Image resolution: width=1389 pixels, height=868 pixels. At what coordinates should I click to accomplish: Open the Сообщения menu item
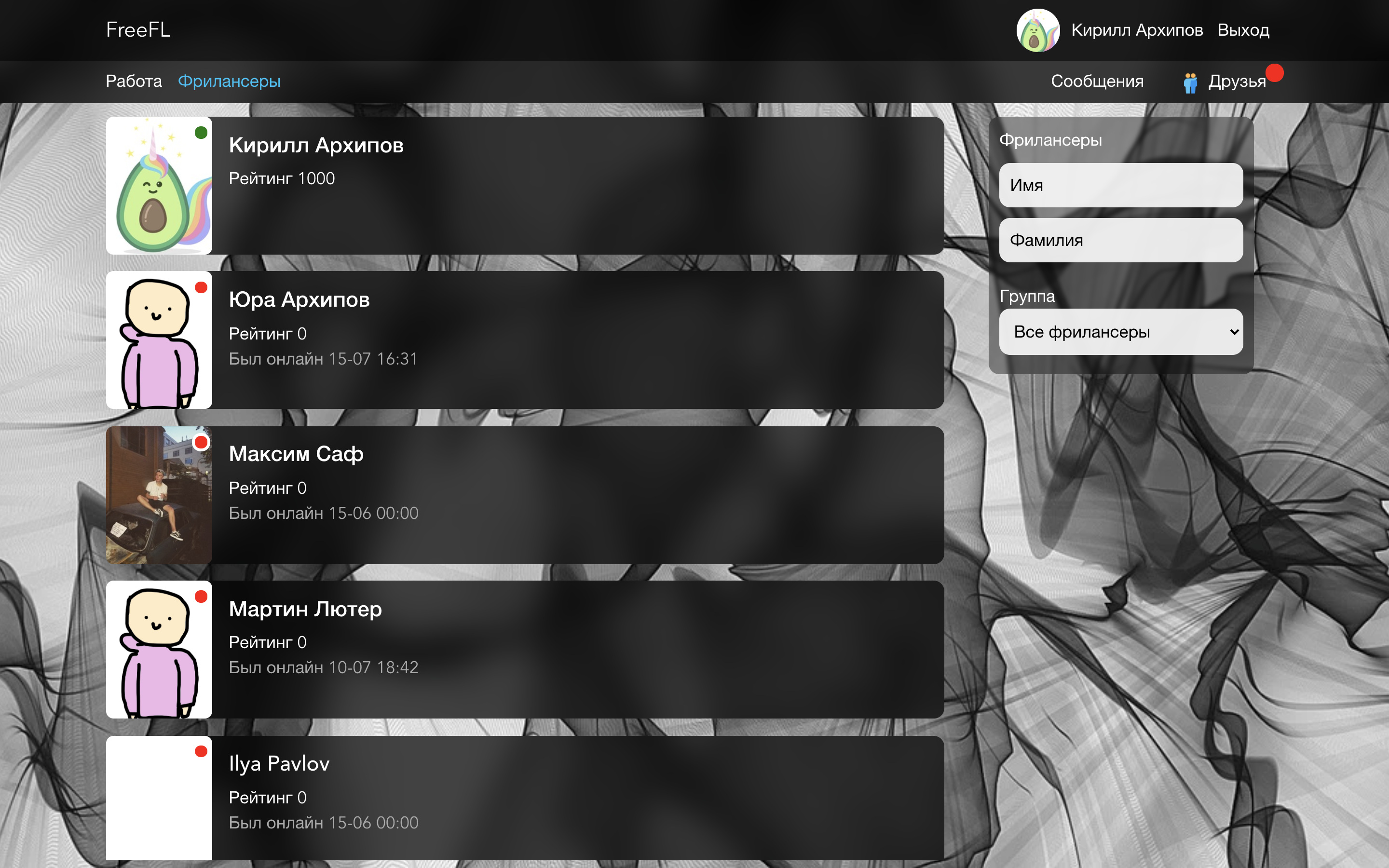[1097, 81]
